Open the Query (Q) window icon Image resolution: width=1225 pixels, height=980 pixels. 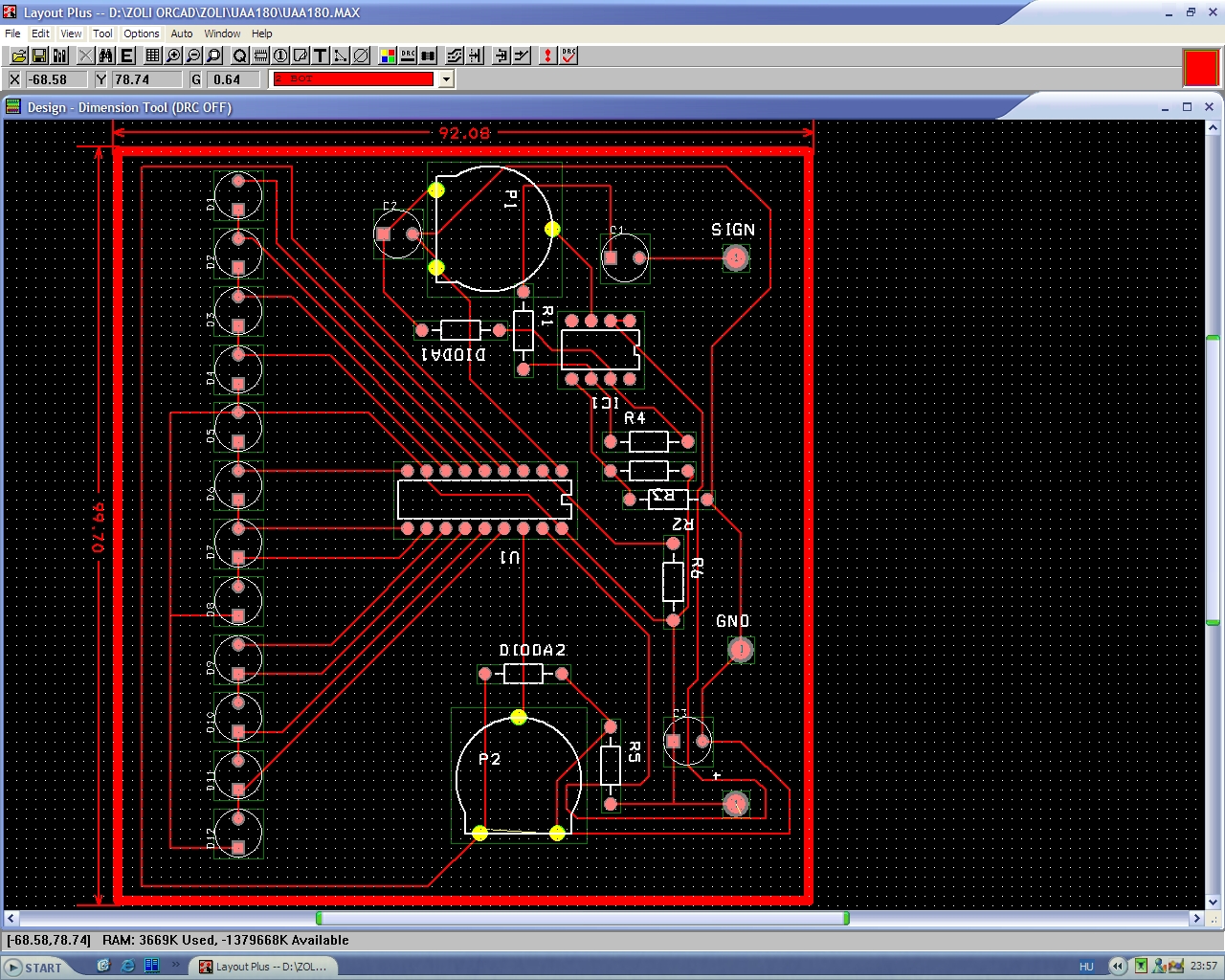pos(240,56)
